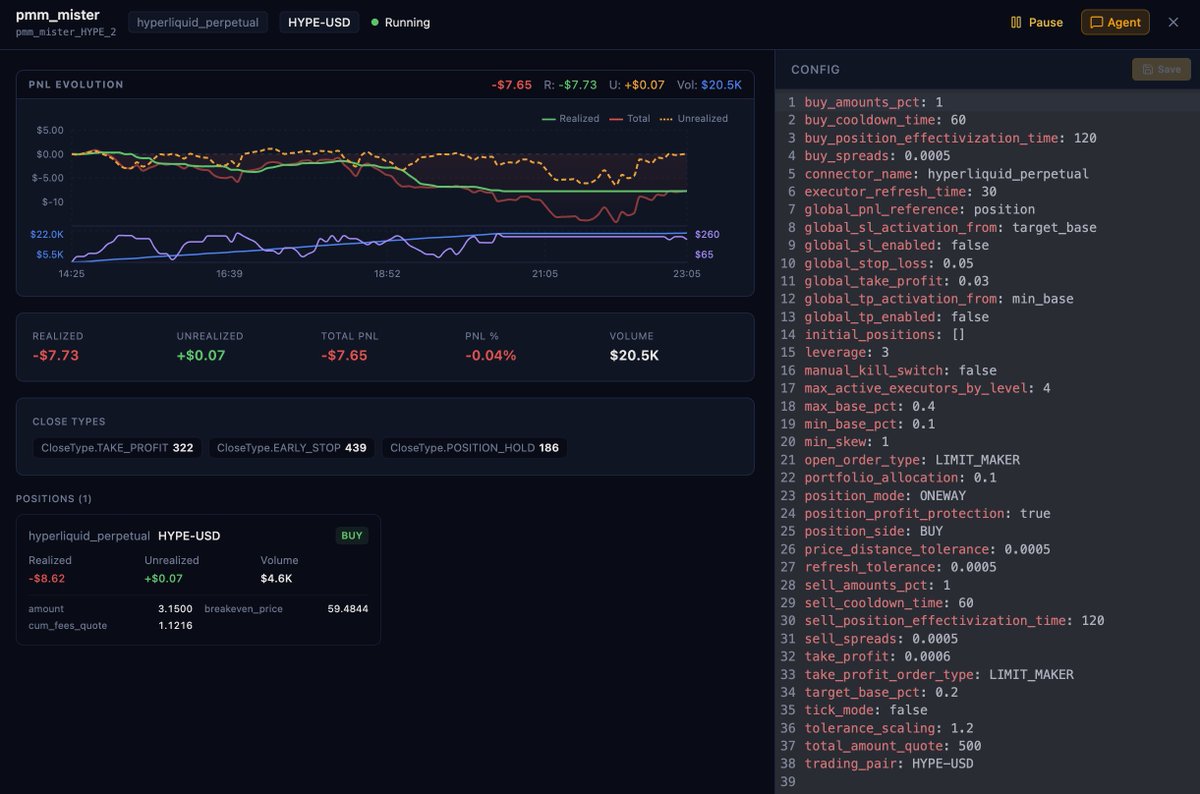Screen dimensions: 1200x794
Task: Place cursor on global_sl_enabled config line
Action: click(x=896, y=245)
